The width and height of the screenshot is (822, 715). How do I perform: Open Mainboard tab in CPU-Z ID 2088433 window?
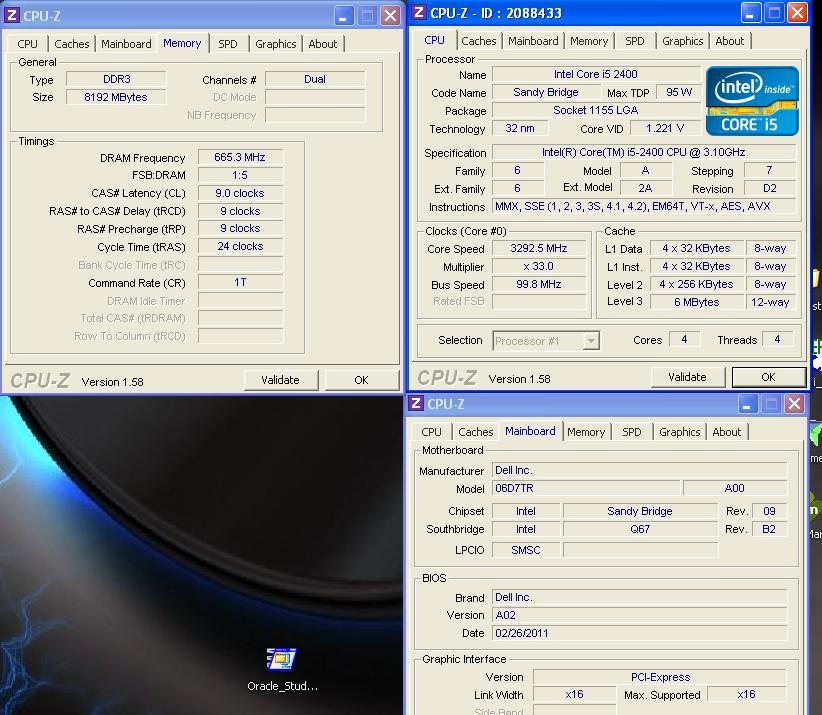533,41
